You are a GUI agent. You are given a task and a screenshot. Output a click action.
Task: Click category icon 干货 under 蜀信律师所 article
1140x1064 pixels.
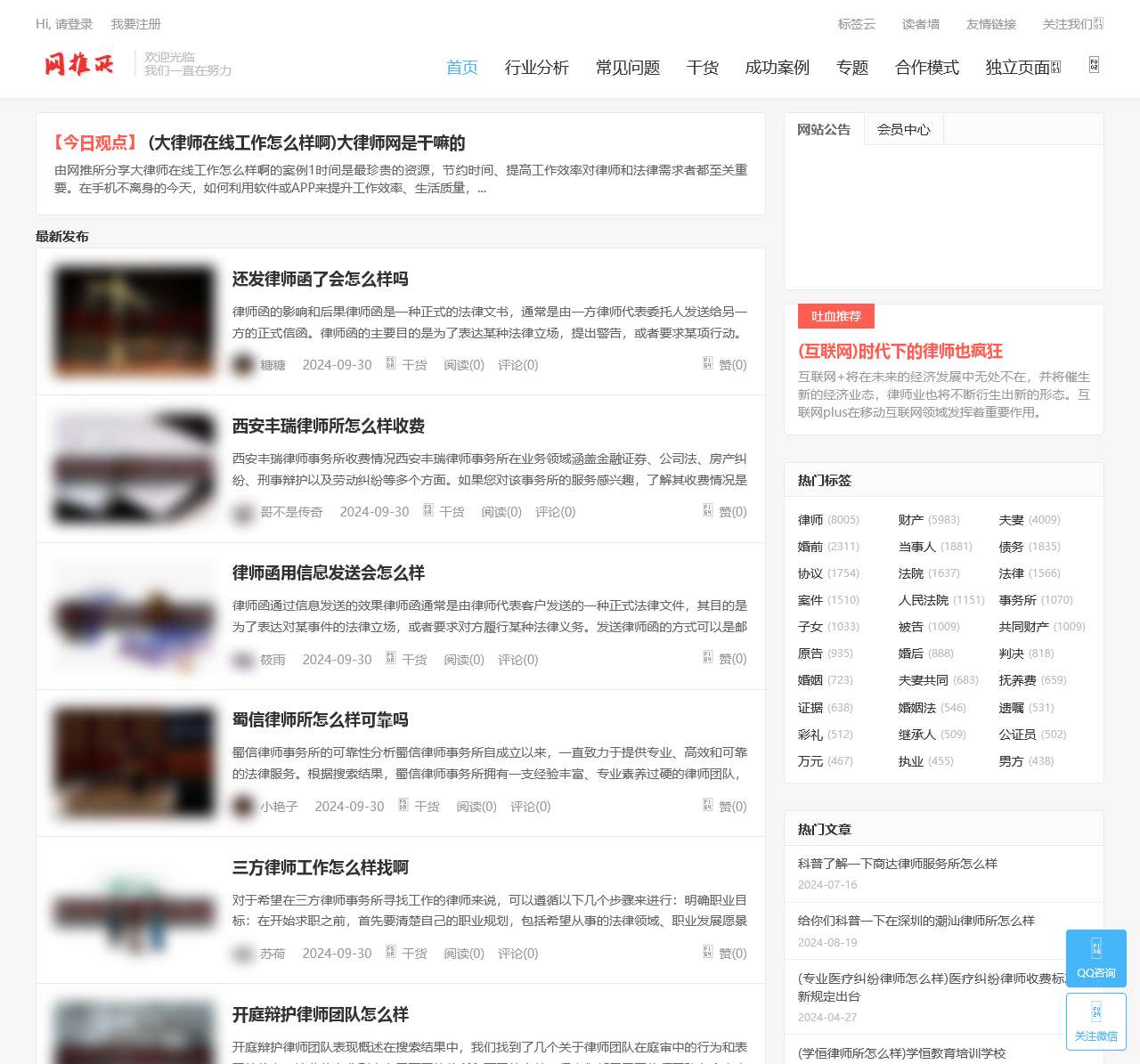403,805
